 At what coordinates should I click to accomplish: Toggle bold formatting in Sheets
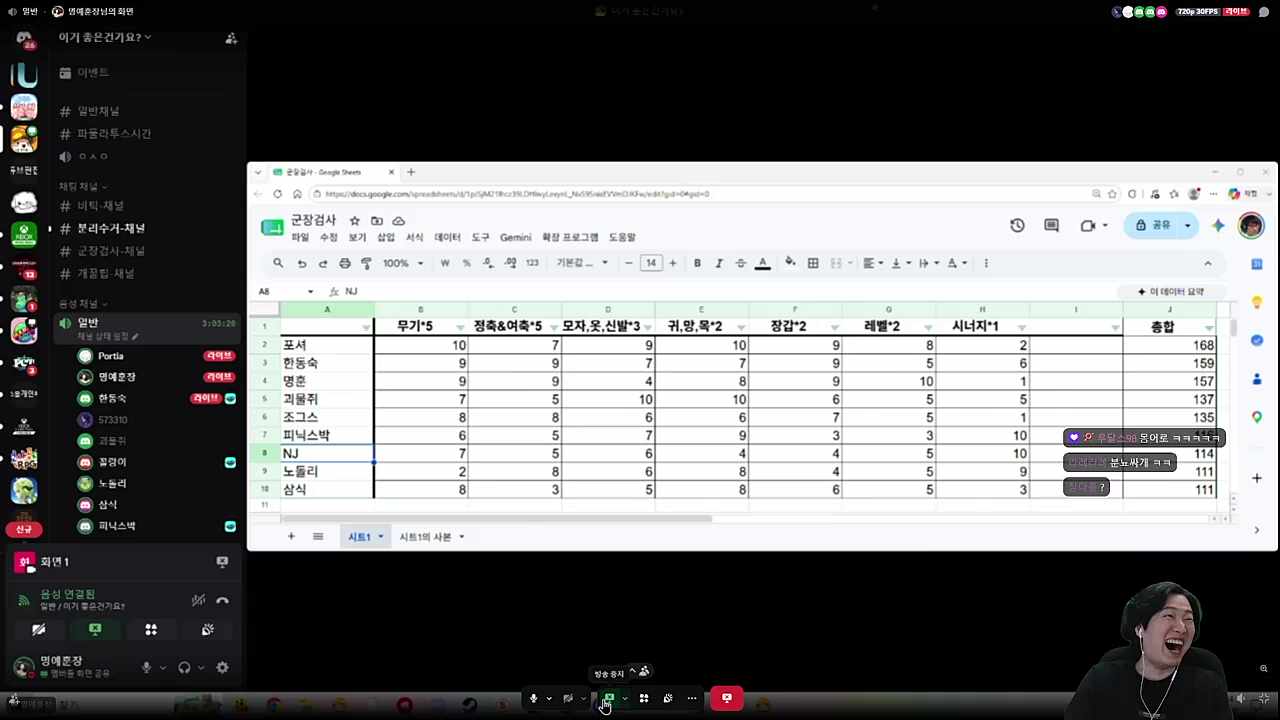pos(697,263)
